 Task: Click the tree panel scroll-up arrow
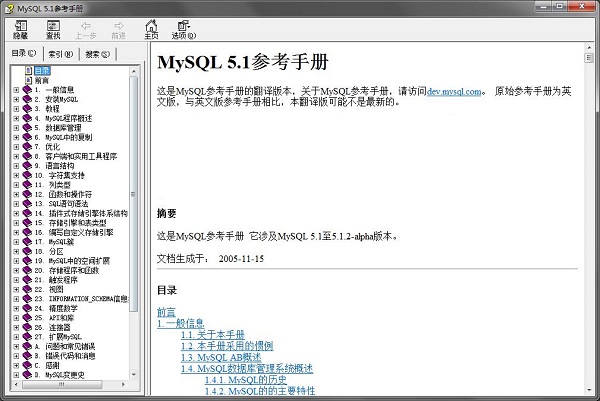[134, 72]
